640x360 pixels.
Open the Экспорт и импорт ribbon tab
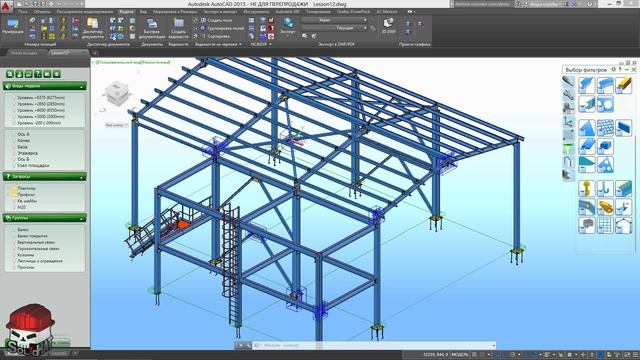coord(220,12)
